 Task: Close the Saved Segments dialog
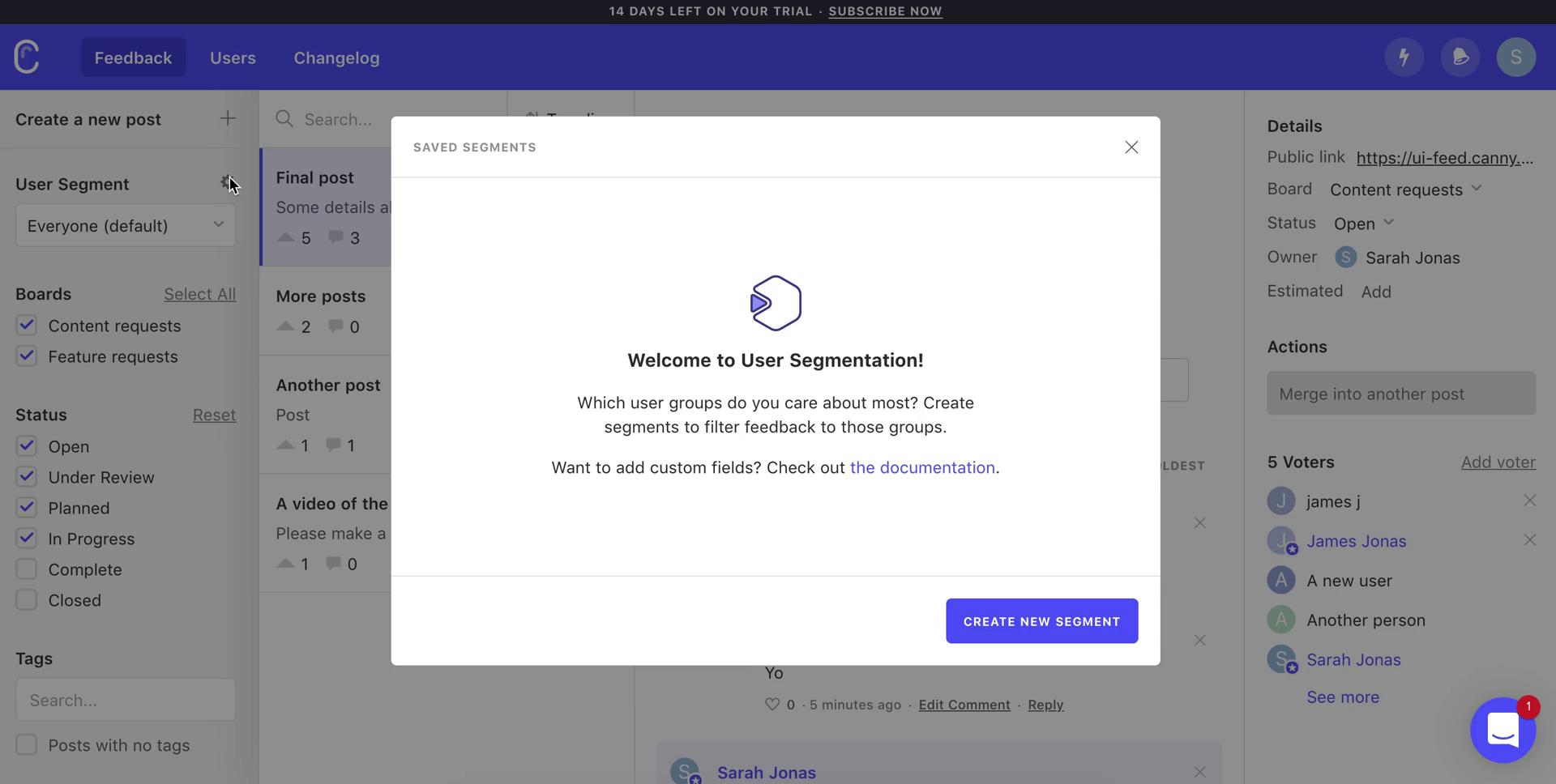pos(1131,147)
